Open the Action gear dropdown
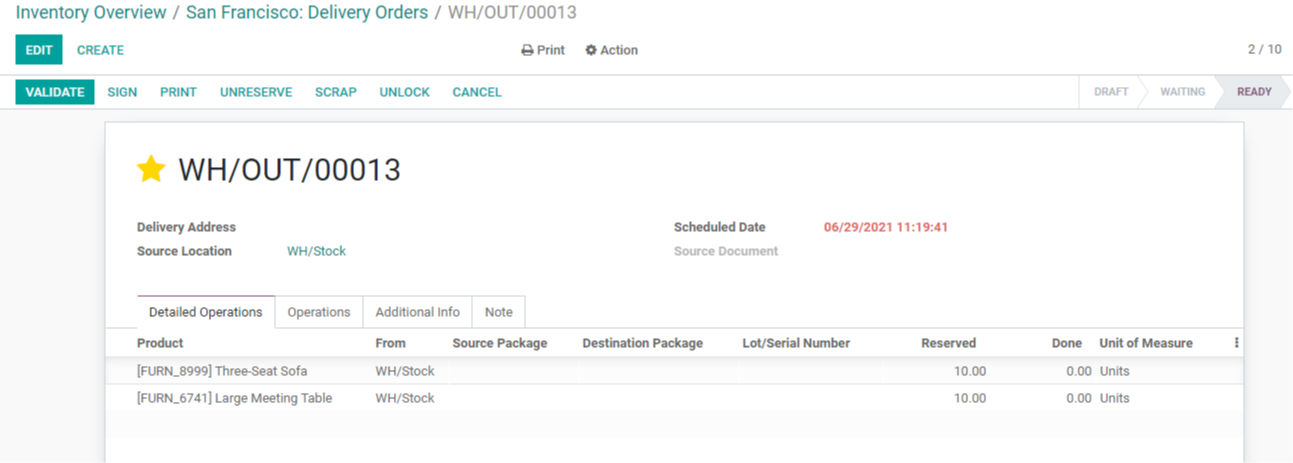The width and height of the screenshot is (1293, 463). (611, 50)
